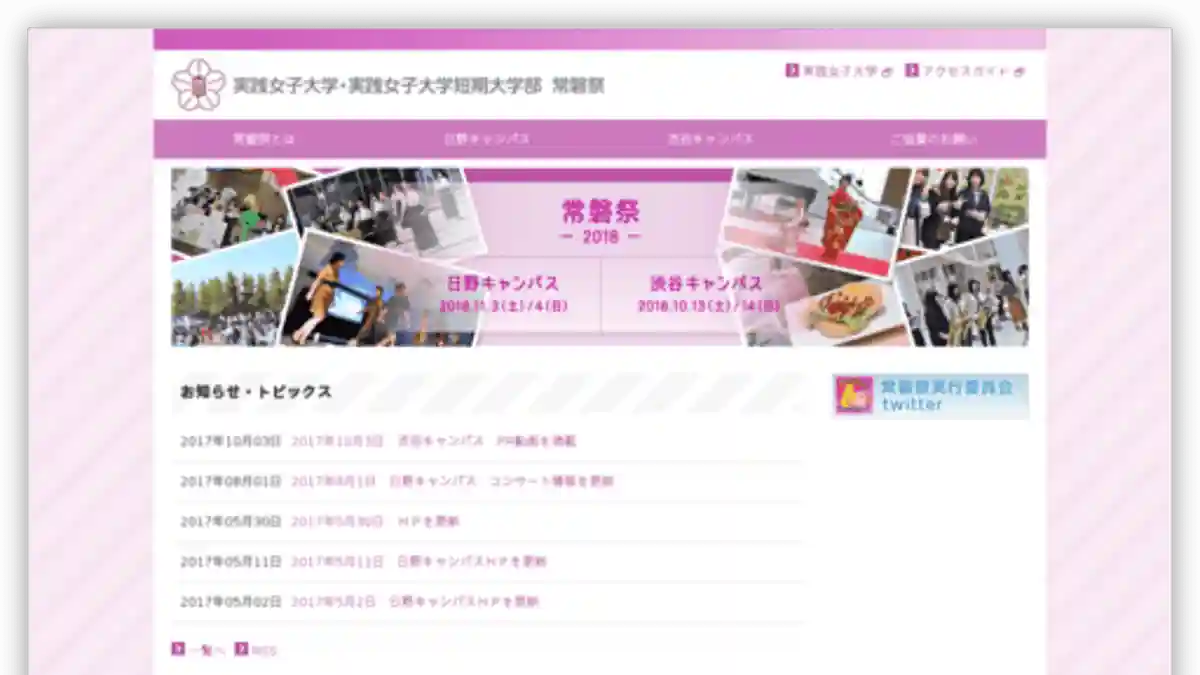1200x675 pixels.
Task: Click the arrow icon before アクセスガイド link
Action: (x=912, y=71)
